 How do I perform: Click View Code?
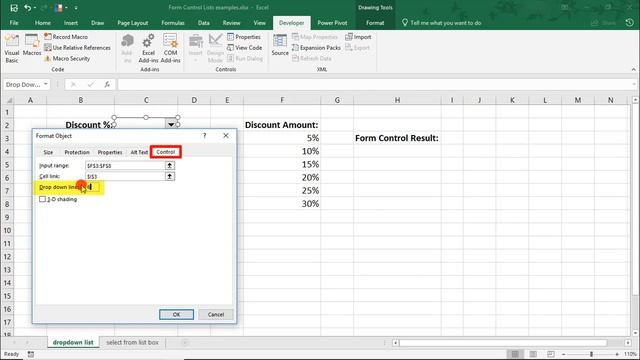(244, 48)
